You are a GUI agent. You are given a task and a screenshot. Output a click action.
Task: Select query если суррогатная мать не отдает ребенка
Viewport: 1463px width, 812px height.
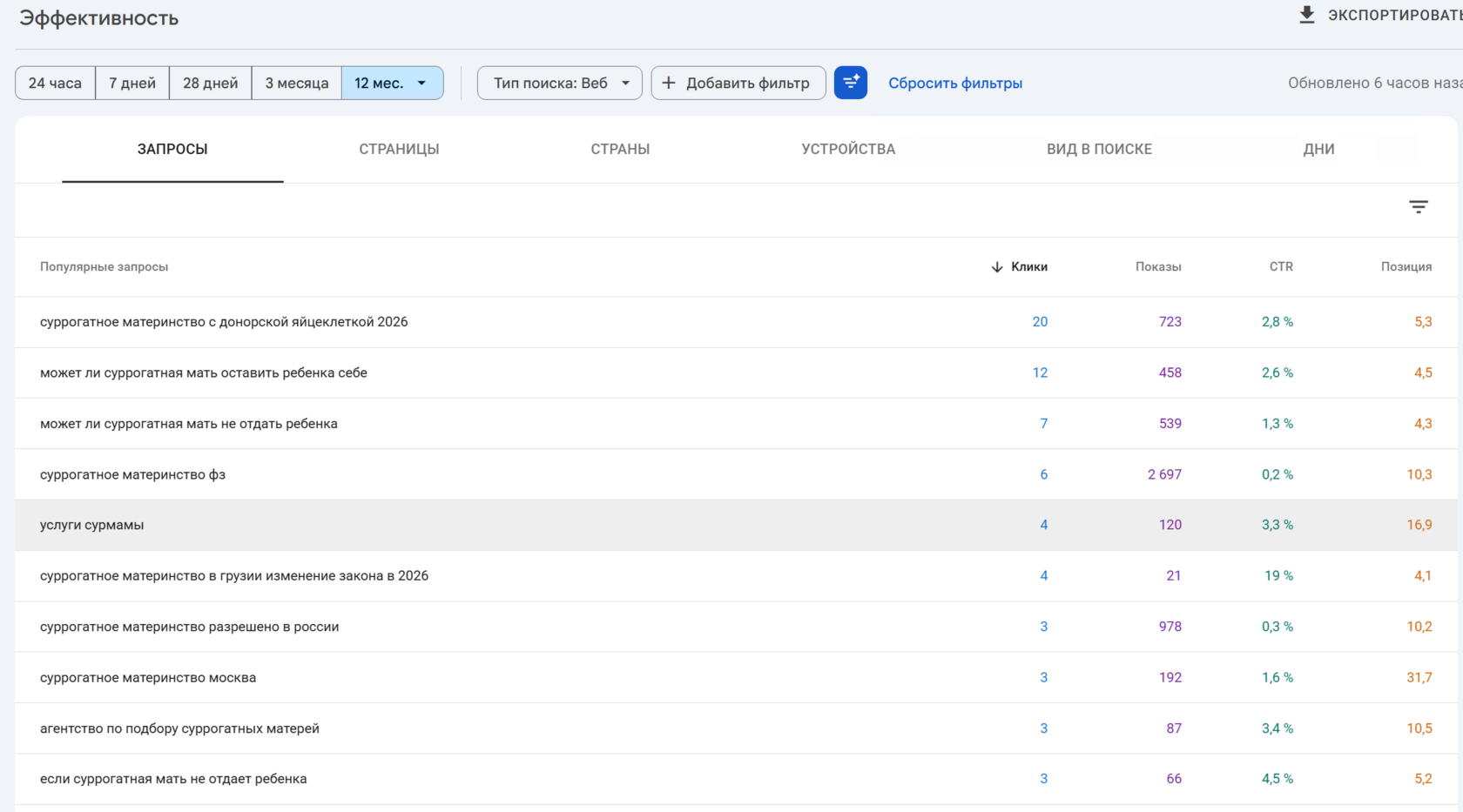point(173,779)
